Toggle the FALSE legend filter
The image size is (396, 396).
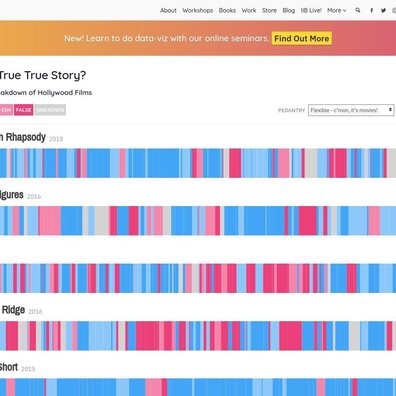(x=23, y=110)
